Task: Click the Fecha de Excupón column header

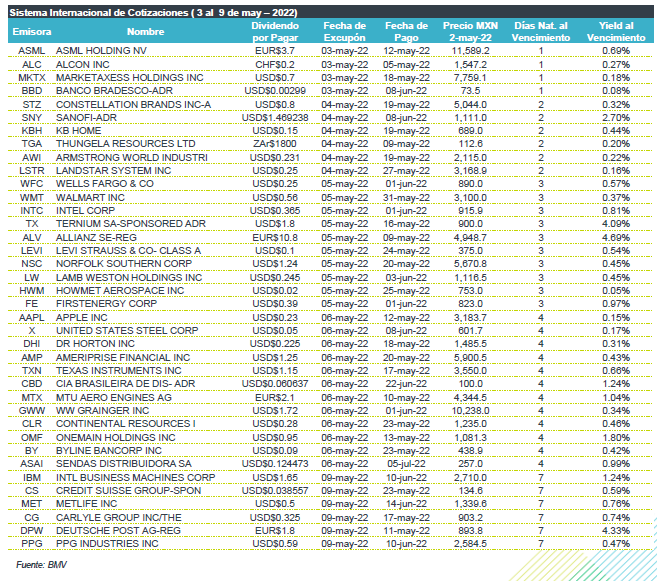Action: click(x=344, y=32)
